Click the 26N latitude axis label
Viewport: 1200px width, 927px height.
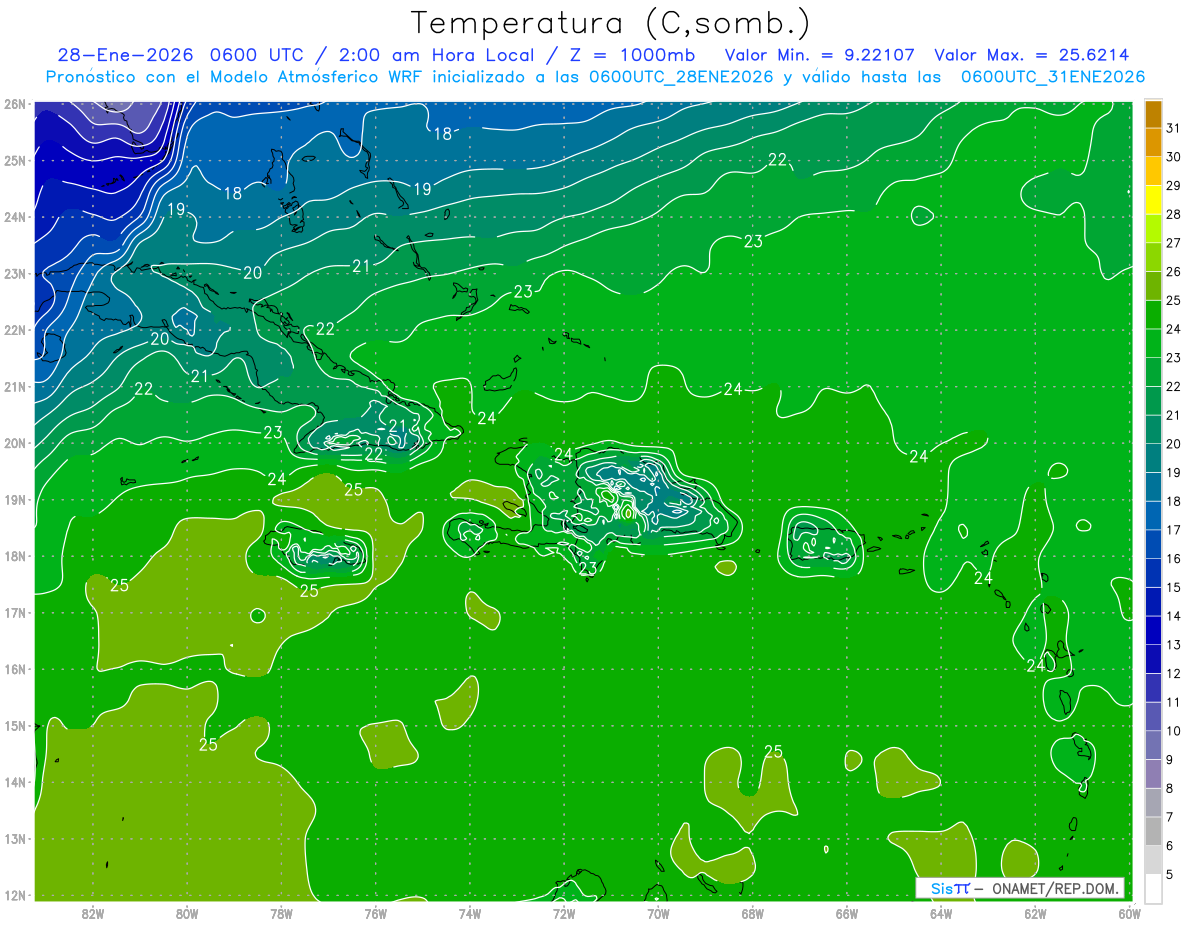tap(15, 104)
